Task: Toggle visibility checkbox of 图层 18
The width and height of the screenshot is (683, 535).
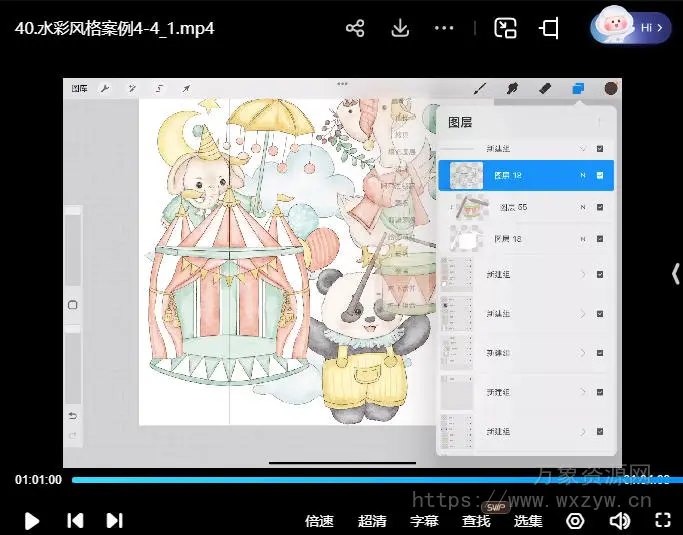Action: click(x=600, y=240)
